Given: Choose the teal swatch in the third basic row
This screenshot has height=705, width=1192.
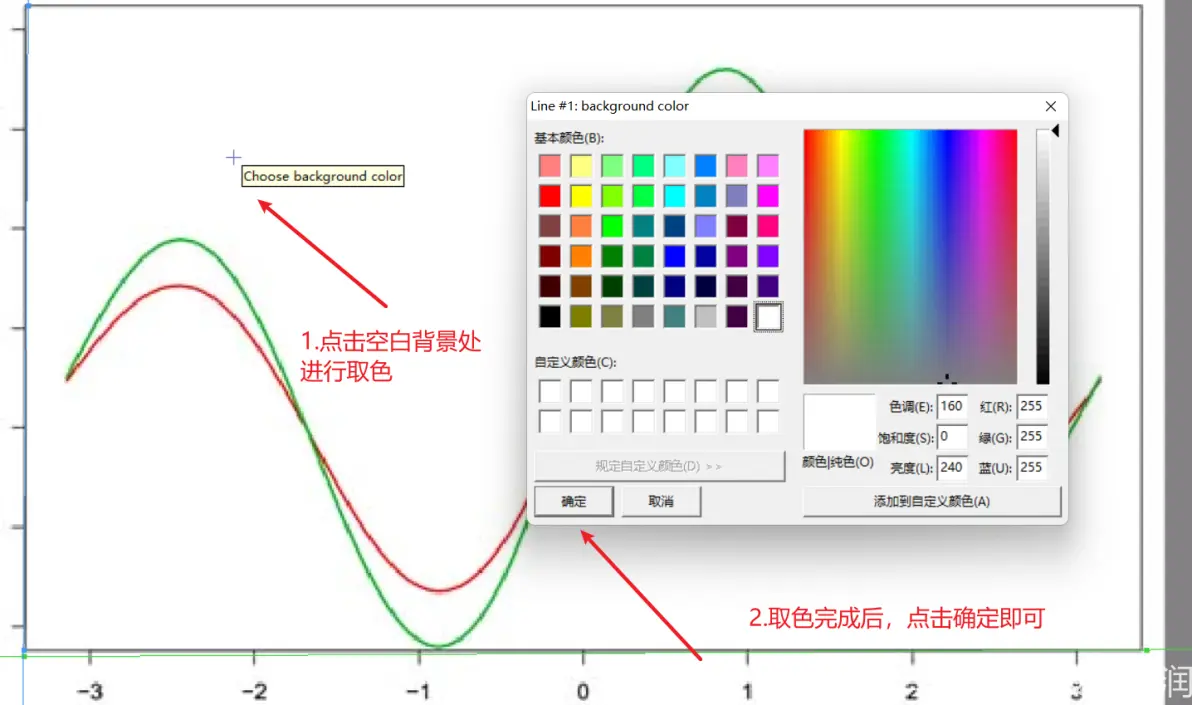Looking at the screenshot, I should pos(643,226).
